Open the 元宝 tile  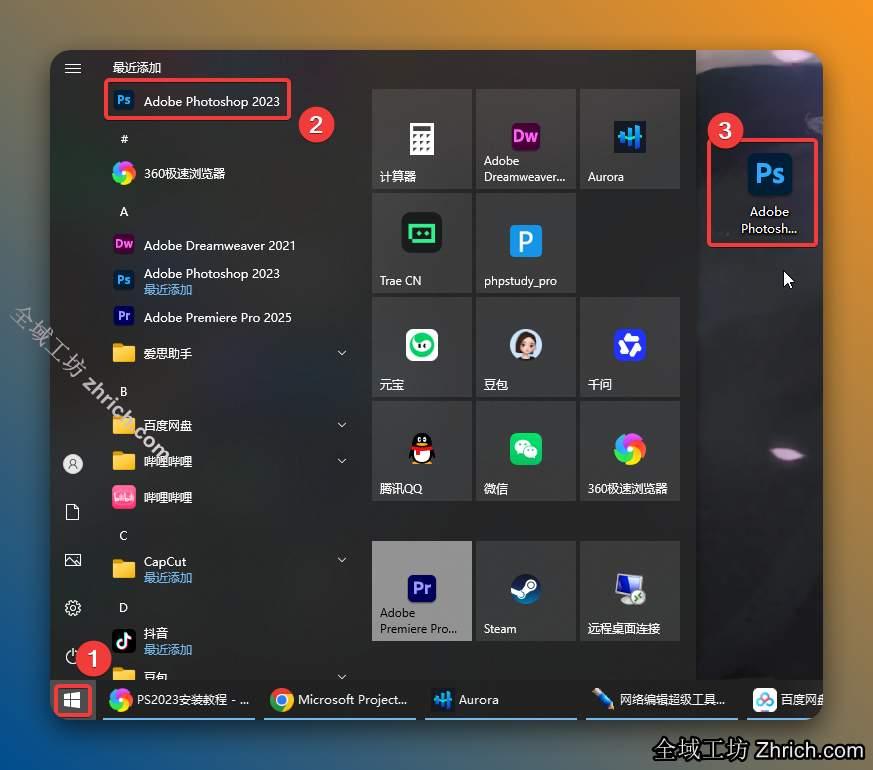click(x=421, y=347)
